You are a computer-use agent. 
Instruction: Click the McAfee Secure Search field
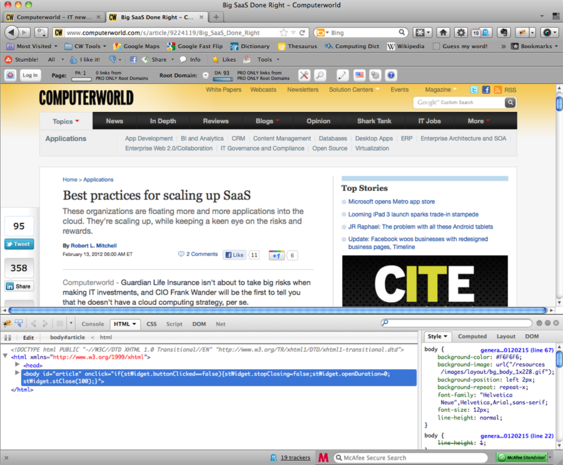(x=411, y=458)
